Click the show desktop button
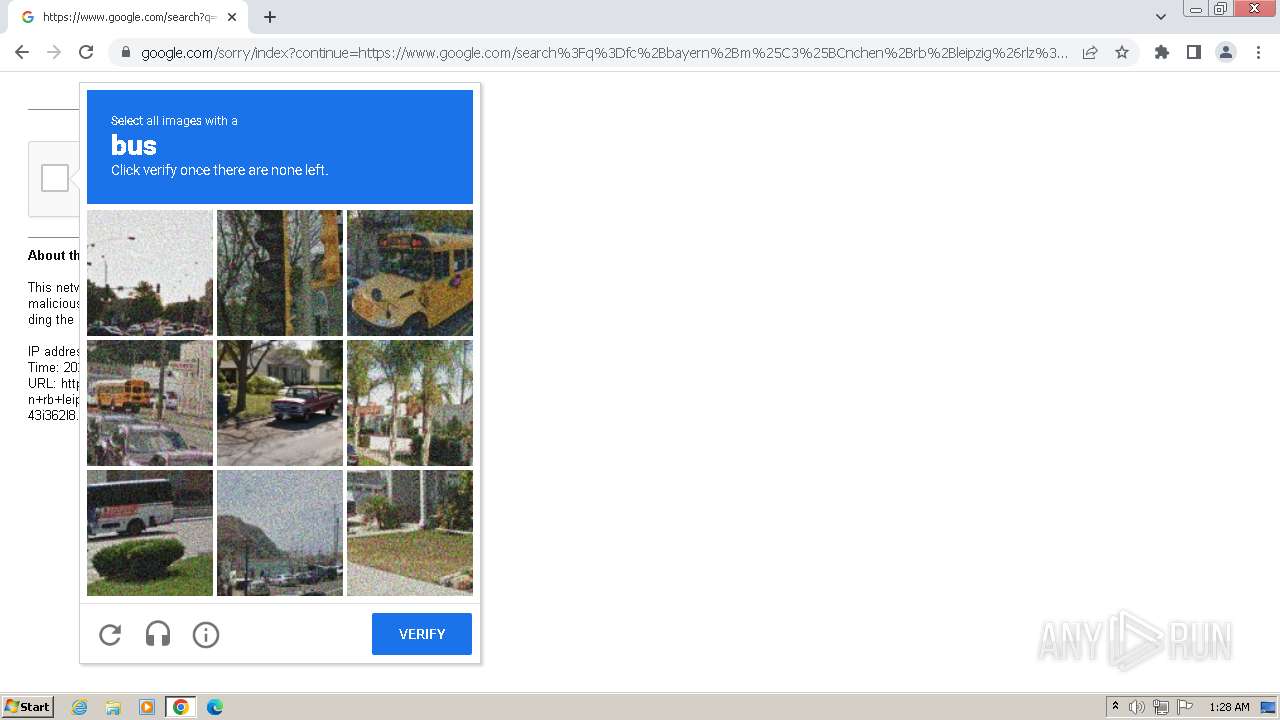The image size is (1280, 720). 1268,707
